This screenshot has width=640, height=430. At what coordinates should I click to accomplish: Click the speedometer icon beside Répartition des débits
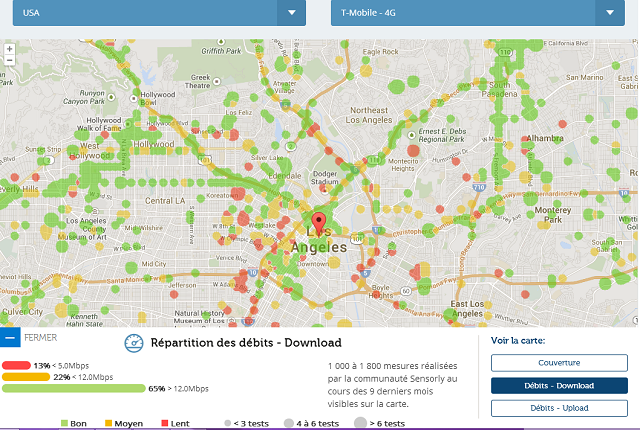click(x=134, y=343)
